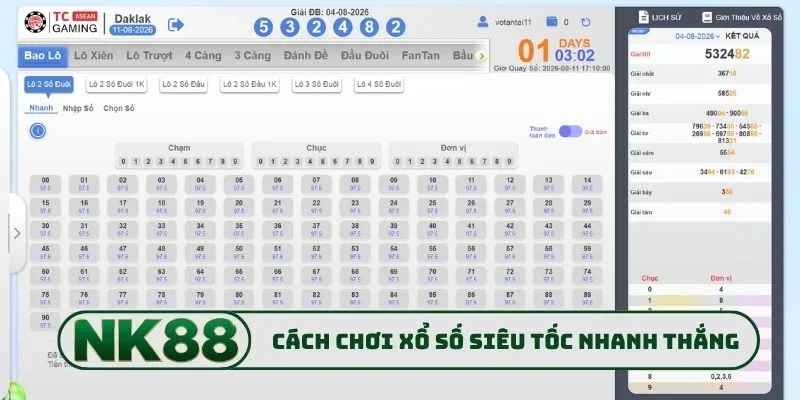Viewport: 800px width, 400px height.
Task: Select the Lô 3 Số Đuôi option
Action: (x=316, y=85)
